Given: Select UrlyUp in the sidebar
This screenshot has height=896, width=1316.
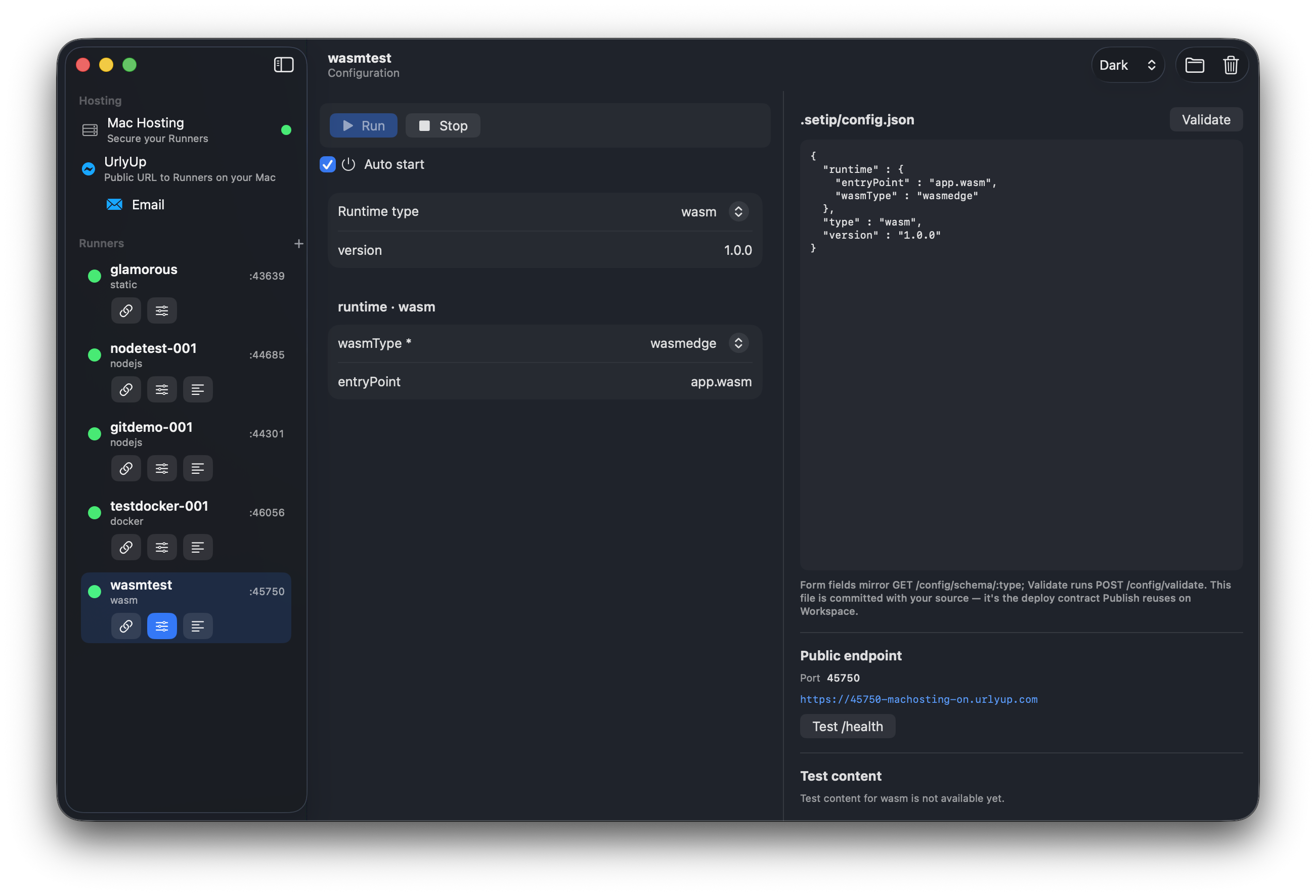Looking at the screenshot, I should 186,169.
